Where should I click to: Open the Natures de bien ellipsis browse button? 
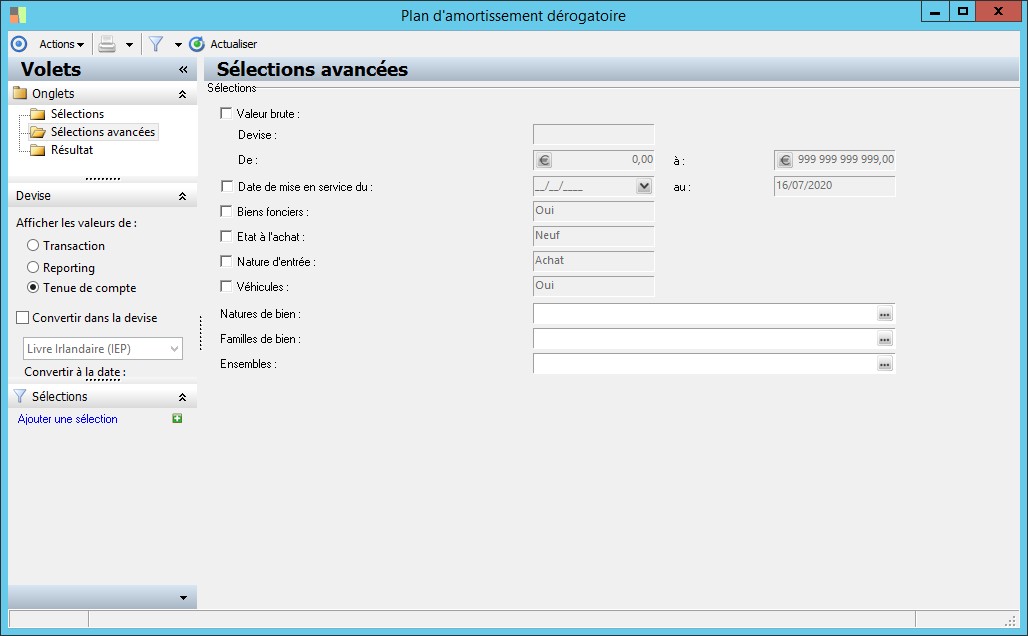[x=885, y=314]
